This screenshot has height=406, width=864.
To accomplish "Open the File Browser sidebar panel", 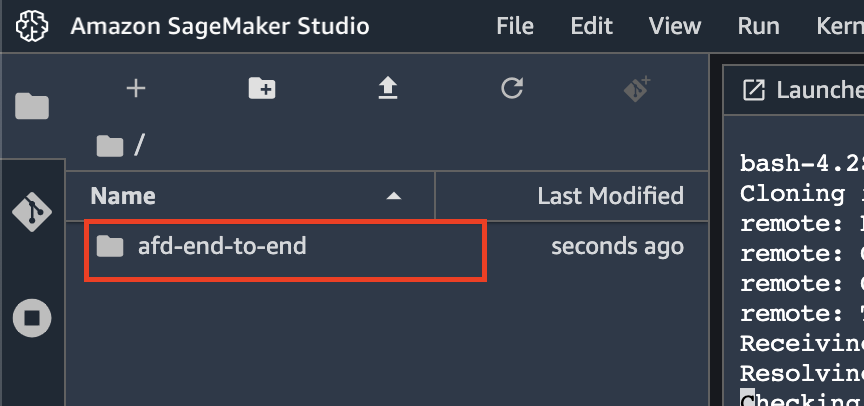I will coord(32,106).
